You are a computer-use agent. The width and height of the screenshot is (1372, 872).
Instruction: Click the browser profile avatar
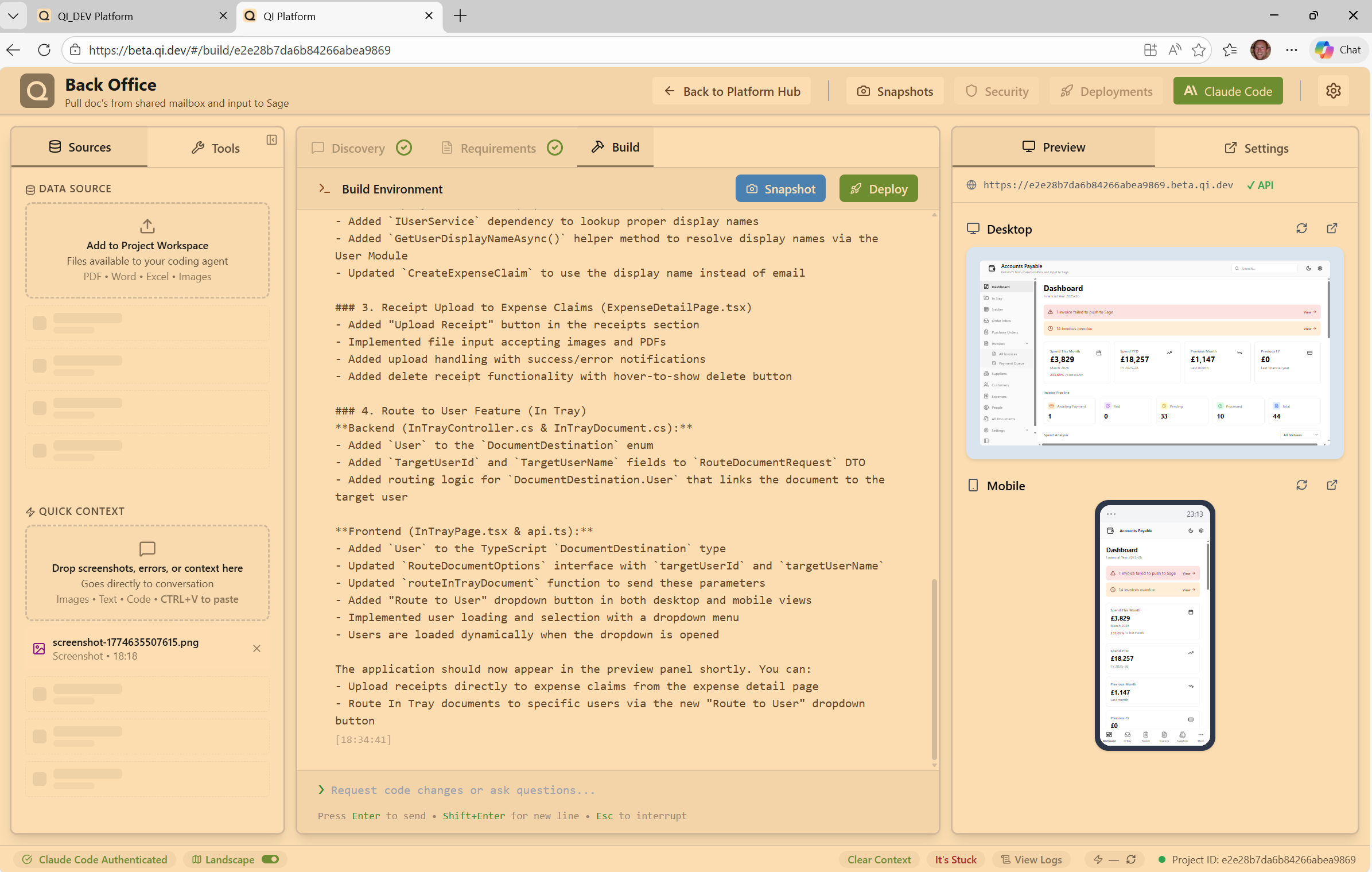click(1260, 50)
